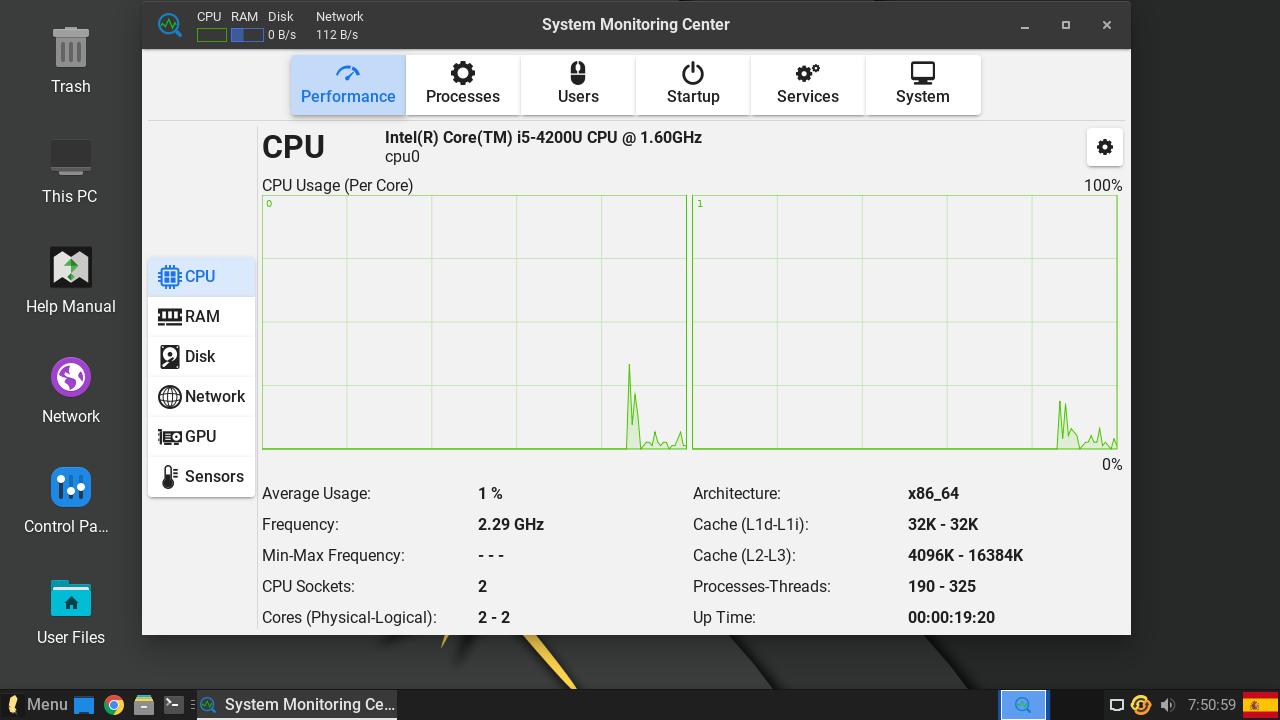Open CPU graph settings gear

pyautogui.click(x=1105, y=147)
